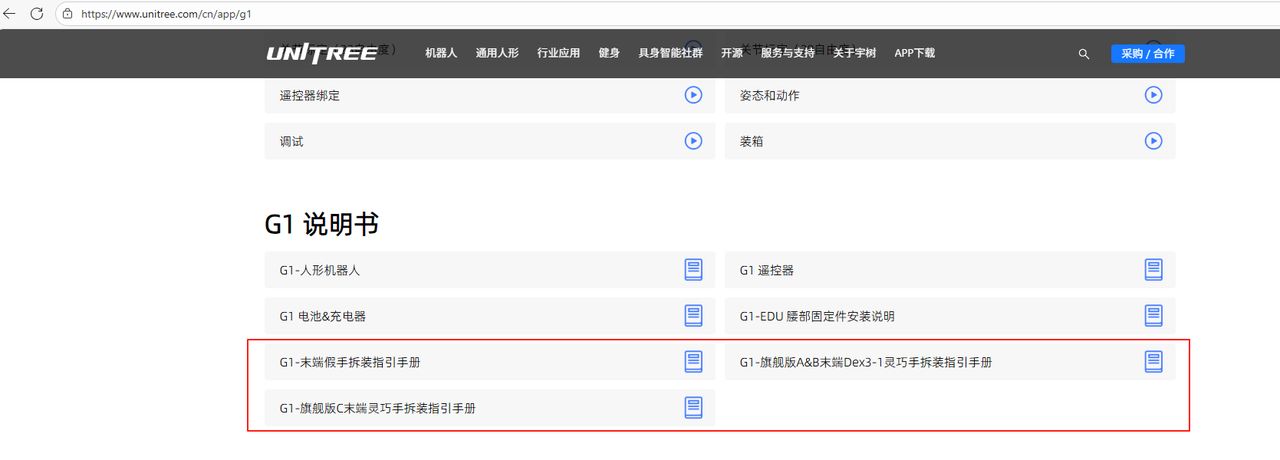Click the 调试 video title
The image size is (1280, 460).
pyautogui.click(x=292, y=141)
